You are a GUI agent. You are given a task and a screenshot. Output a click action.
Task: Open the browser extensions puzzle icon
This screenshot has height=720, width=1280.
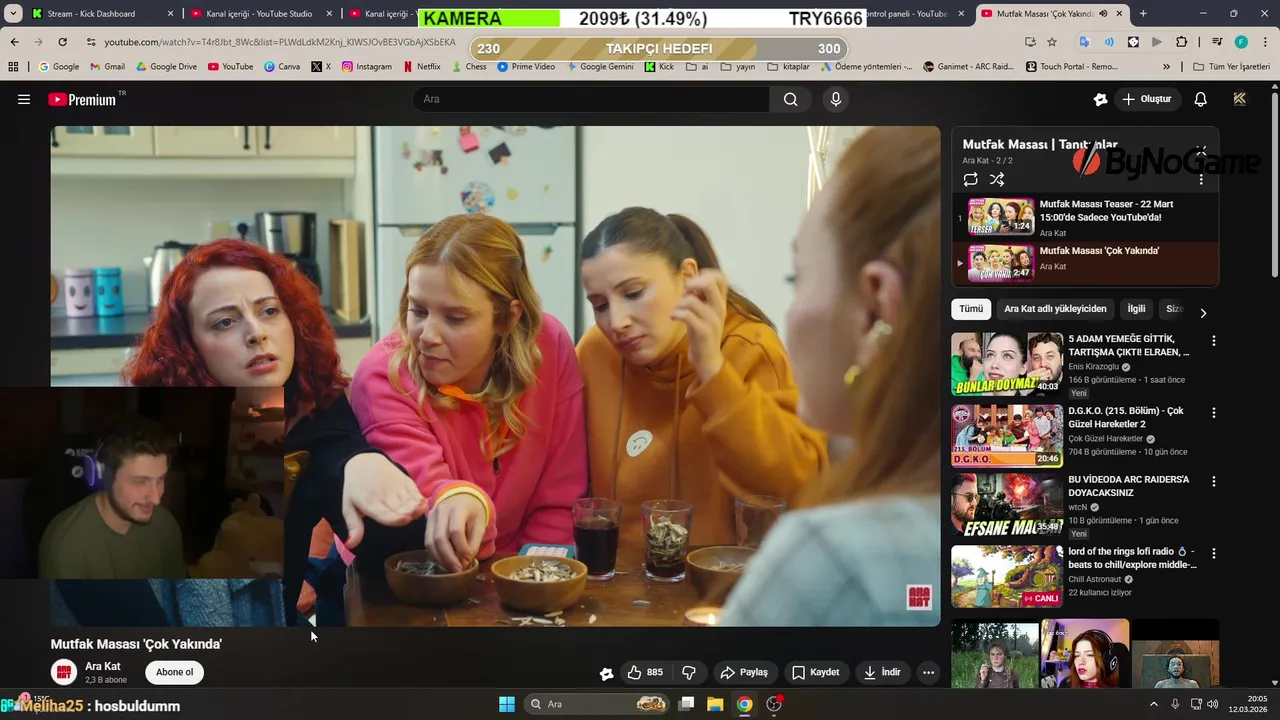click(1181, 42)
